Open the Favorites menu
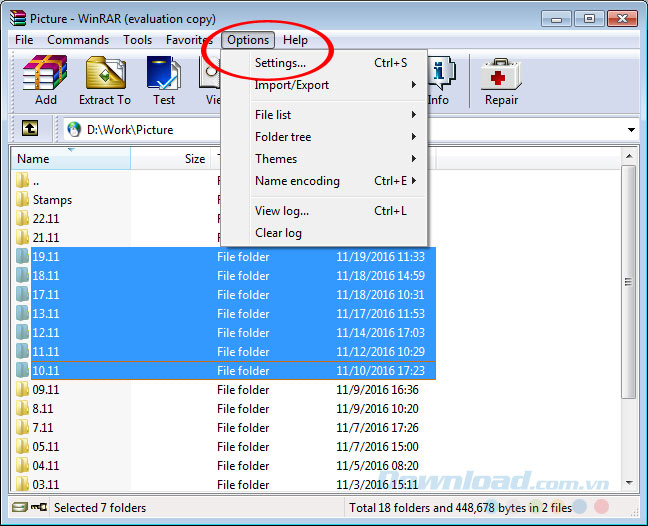The width and height of the screenshot is (648, 526). 189,40
